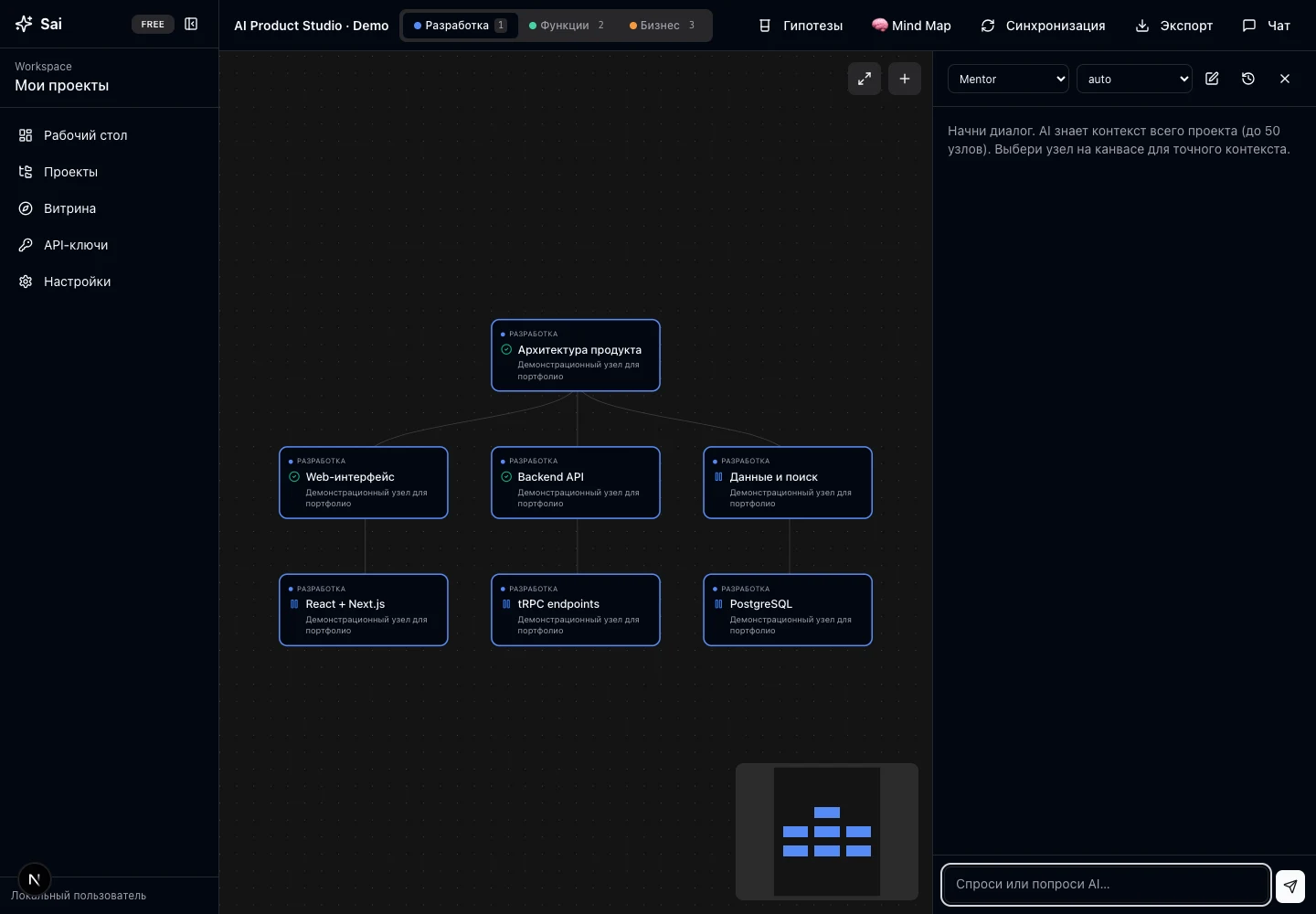
Task: Click the Sai sparkle logo icon
Action: click(25, 24)
